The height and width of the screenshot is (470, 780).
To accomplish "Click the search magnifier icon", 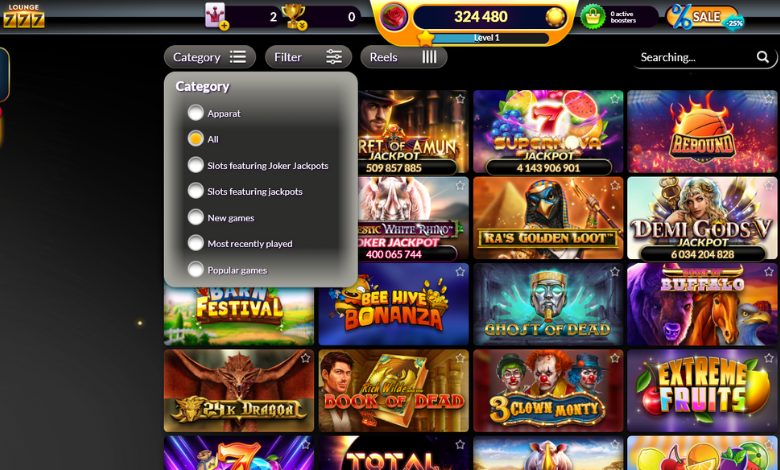I will click(x=763, y=57).
